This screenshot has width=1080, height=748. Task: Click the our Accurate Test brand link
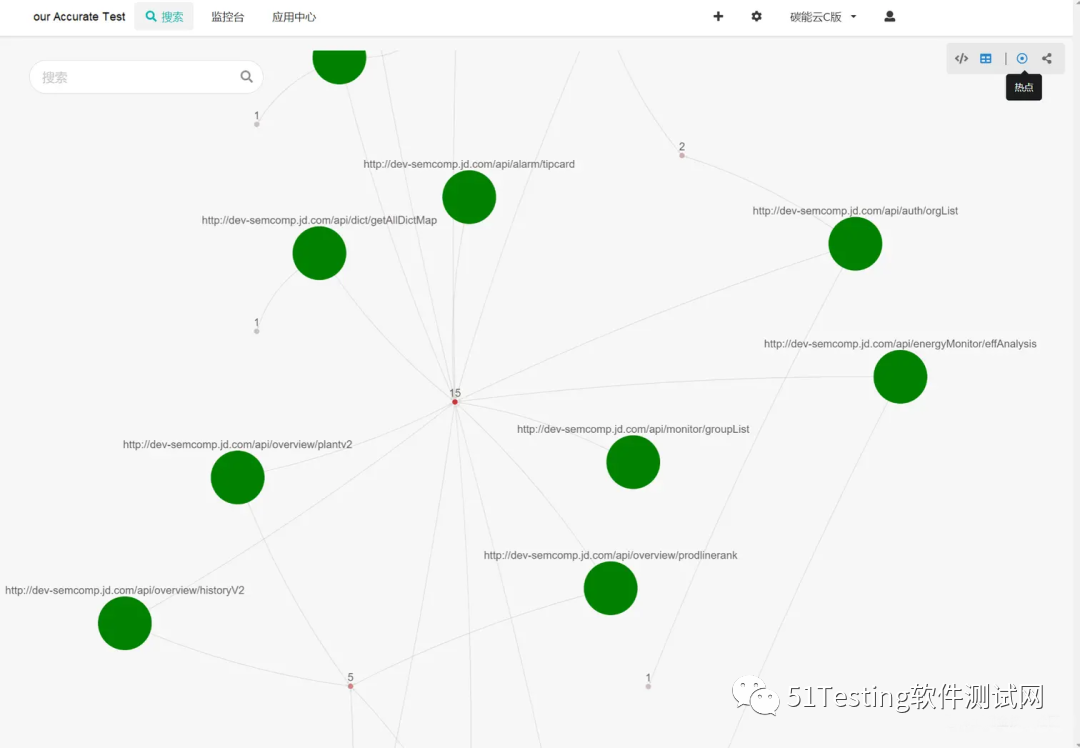[x=79, y=17]
